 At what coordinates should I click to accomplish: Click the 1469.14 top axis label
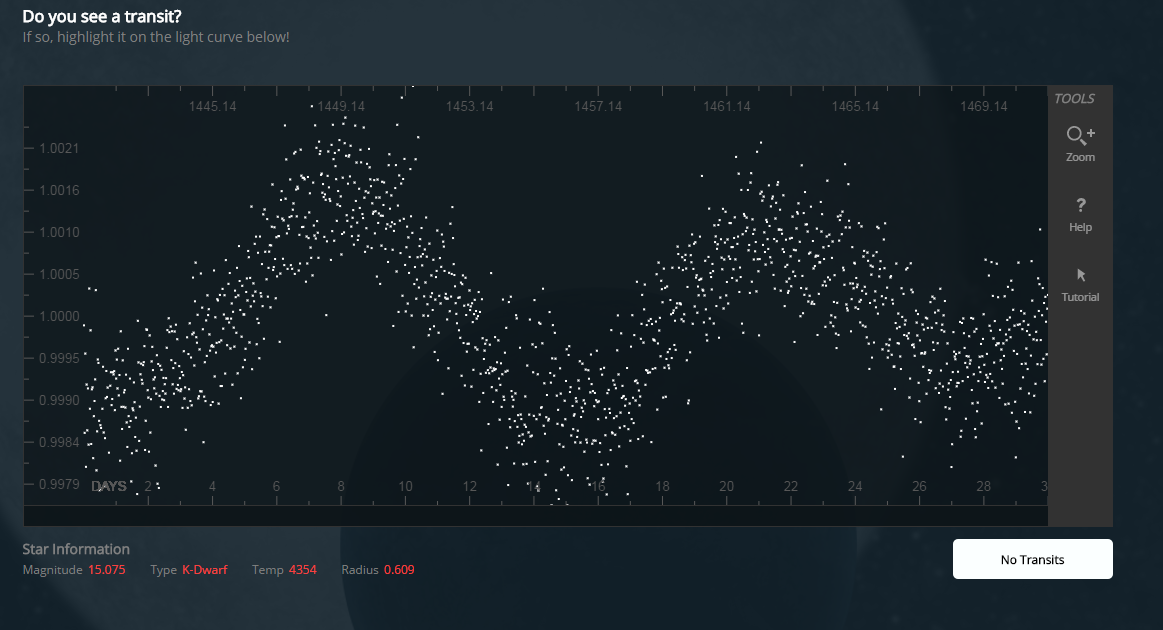click(x=984, y=106)
